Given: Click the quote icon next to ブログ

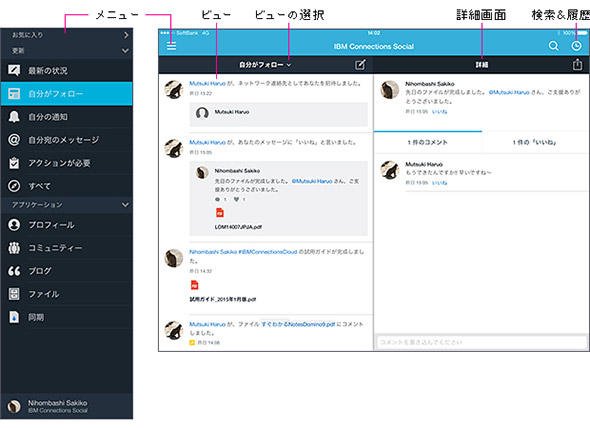Looking at the screenshot, I should pos(14,271).
